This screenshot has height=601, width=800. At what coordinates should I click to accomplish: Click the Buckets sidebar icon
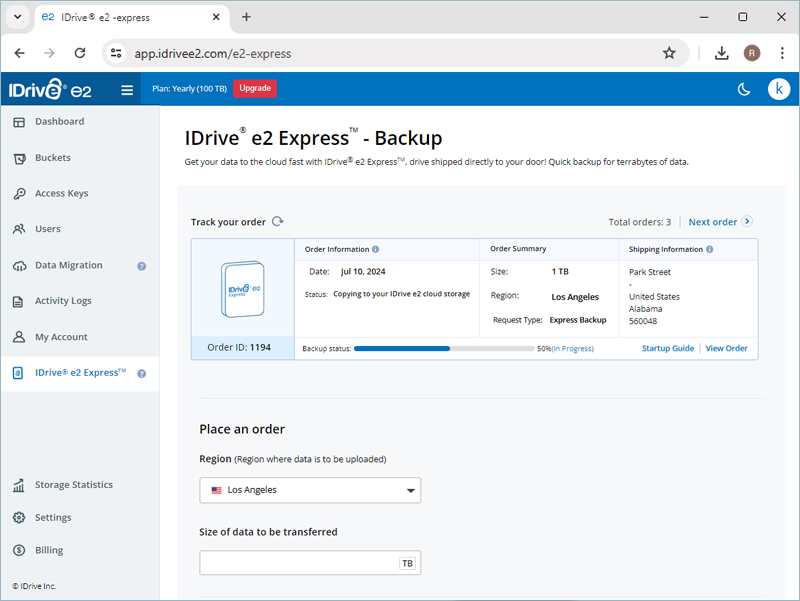19,159
